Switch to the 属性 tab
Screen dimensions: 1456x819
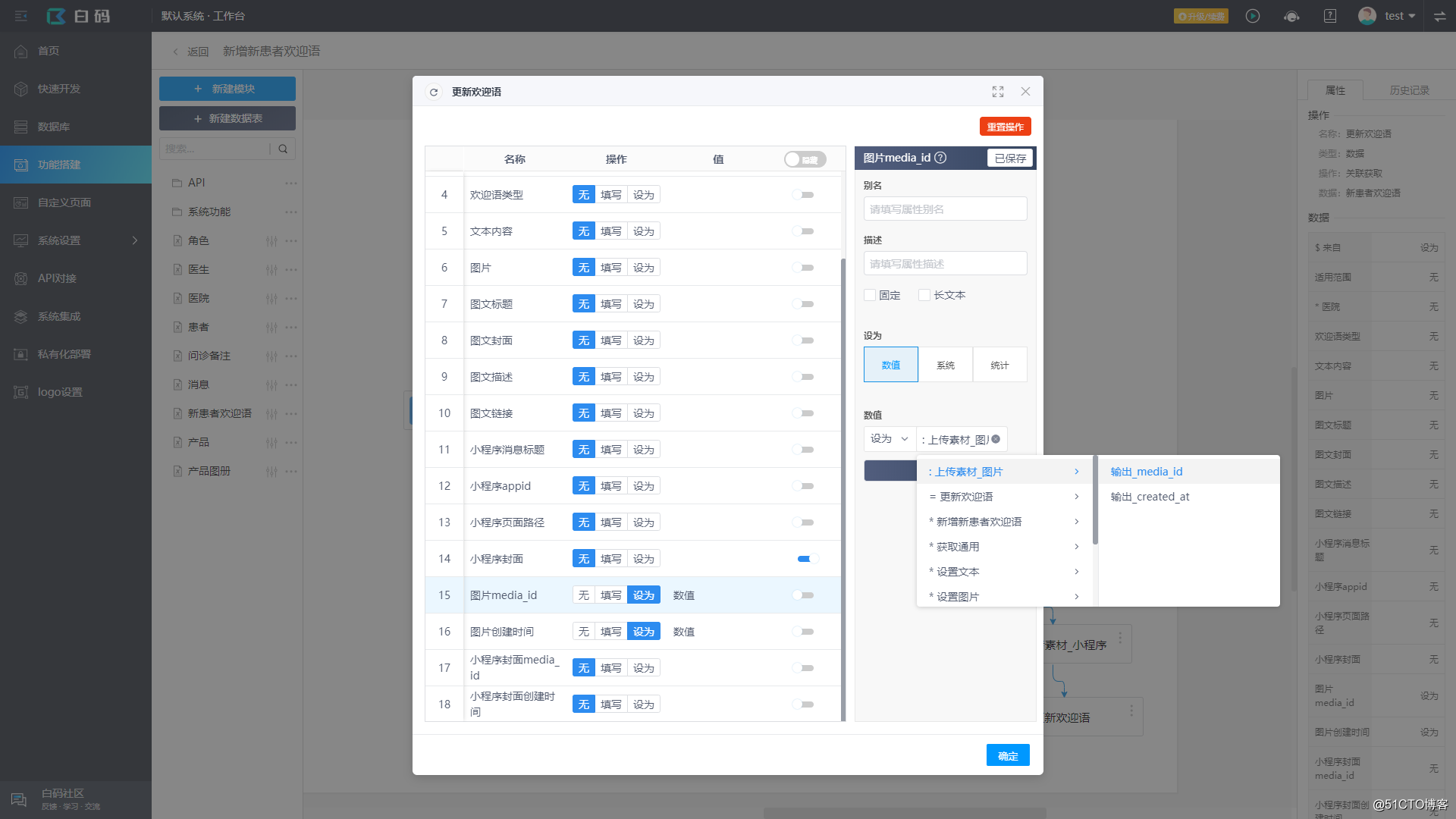(1335, 90)
